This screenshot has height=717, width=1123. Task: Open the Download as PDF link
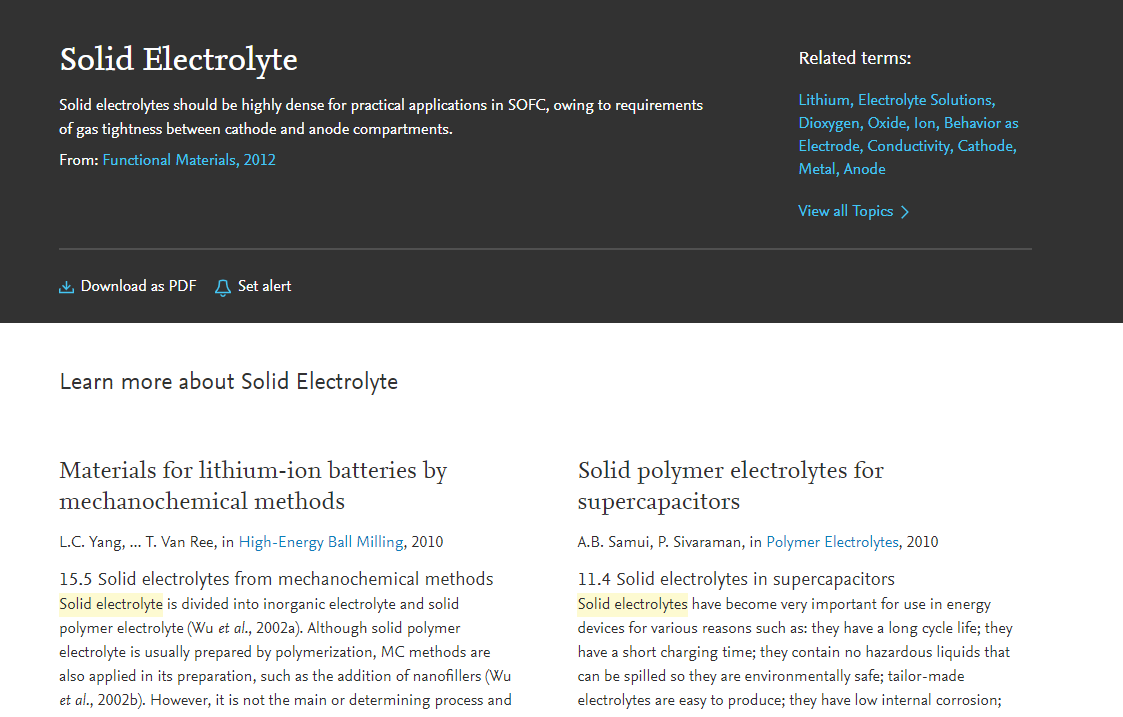point(138,286)
